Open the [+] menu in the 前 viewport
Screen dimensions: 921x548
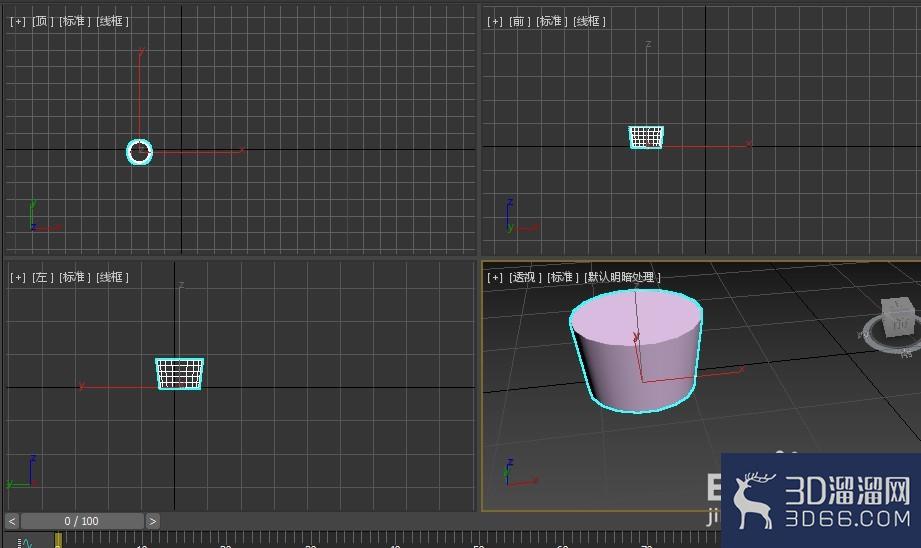pos(495,21)
